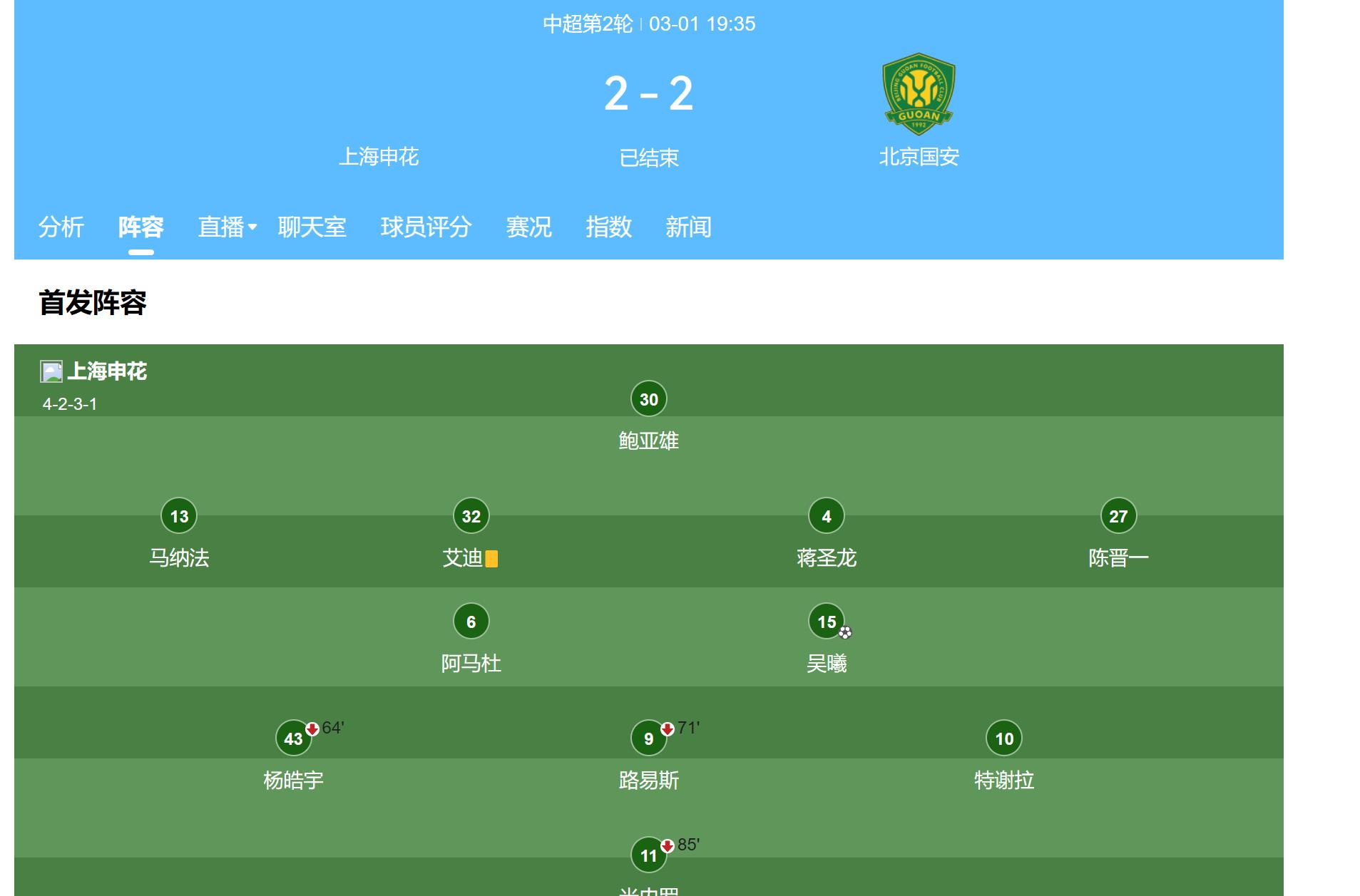Open the 球员评分 tab

pyautogui.click(x=426, y=227)
